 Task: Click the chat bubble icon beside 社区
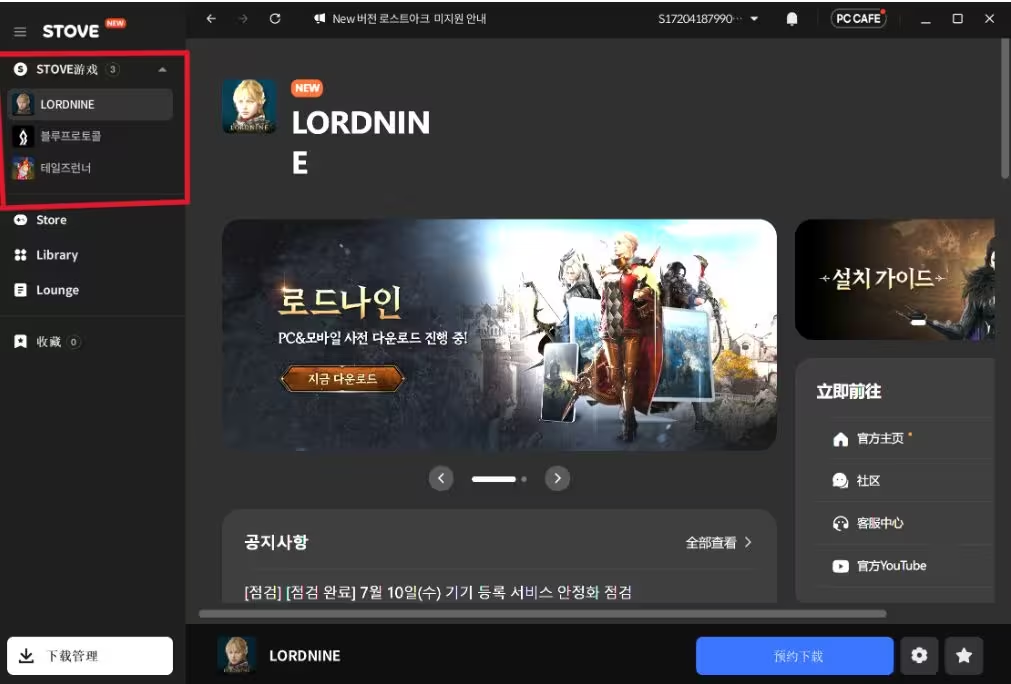coord(841,481)
